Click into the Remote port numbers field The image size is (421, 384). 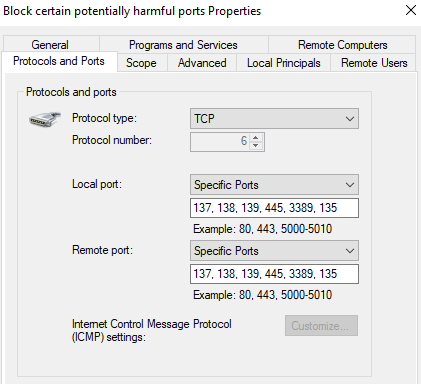tap(274, 274)
